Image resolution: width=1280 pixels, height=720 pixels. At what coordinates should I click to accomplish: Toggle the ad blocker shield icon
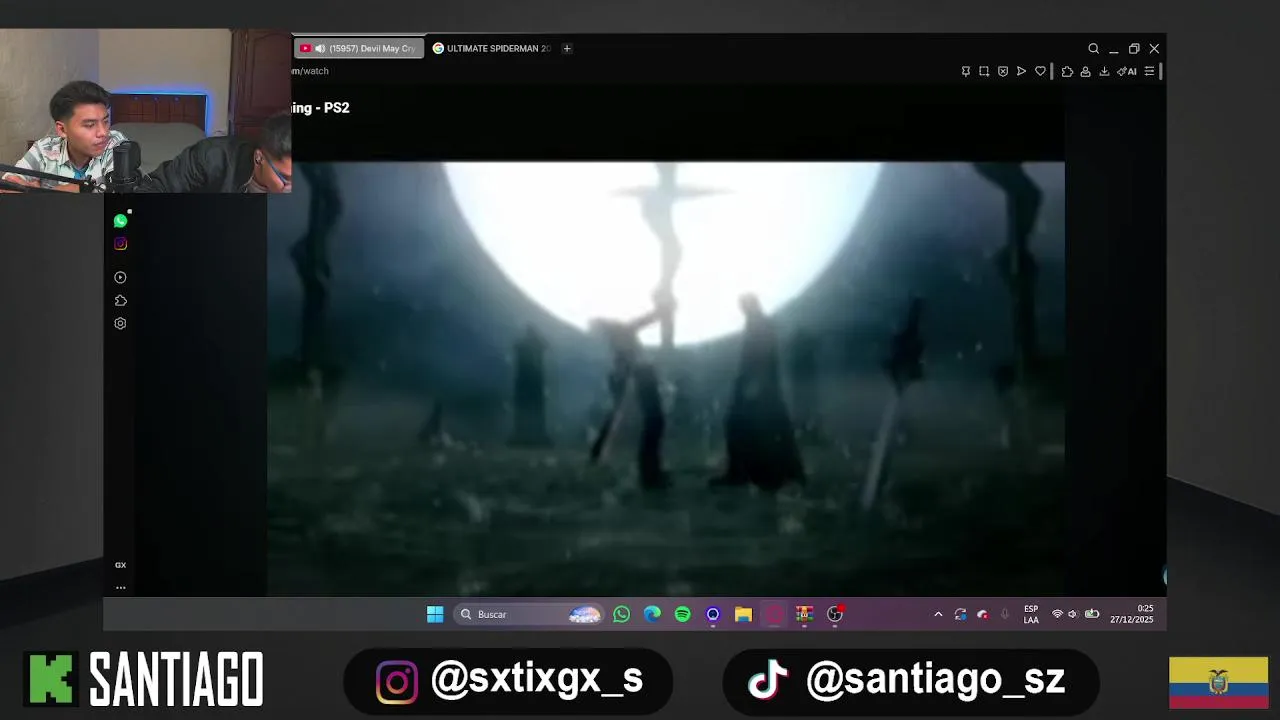pyautogui.click(x=1003, y=71)
